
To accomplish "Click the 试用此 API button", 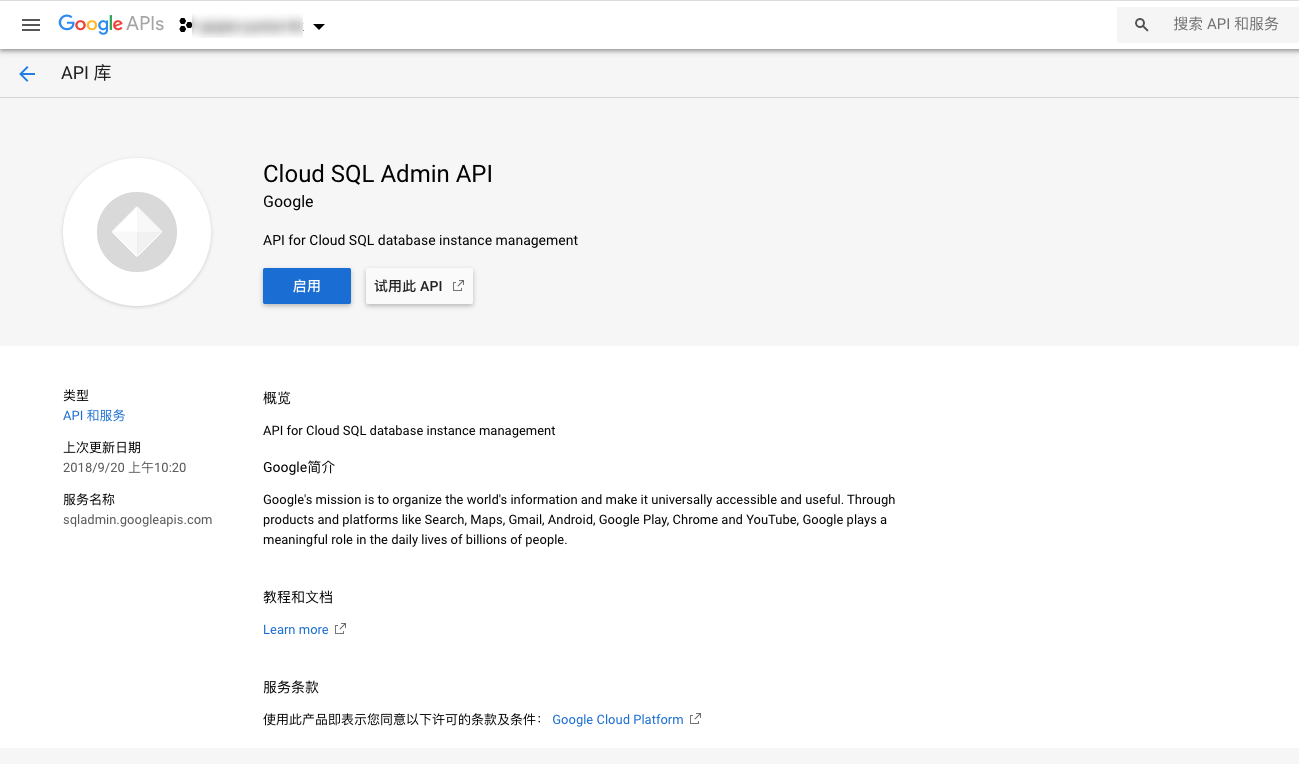I will tap(409, 286).
